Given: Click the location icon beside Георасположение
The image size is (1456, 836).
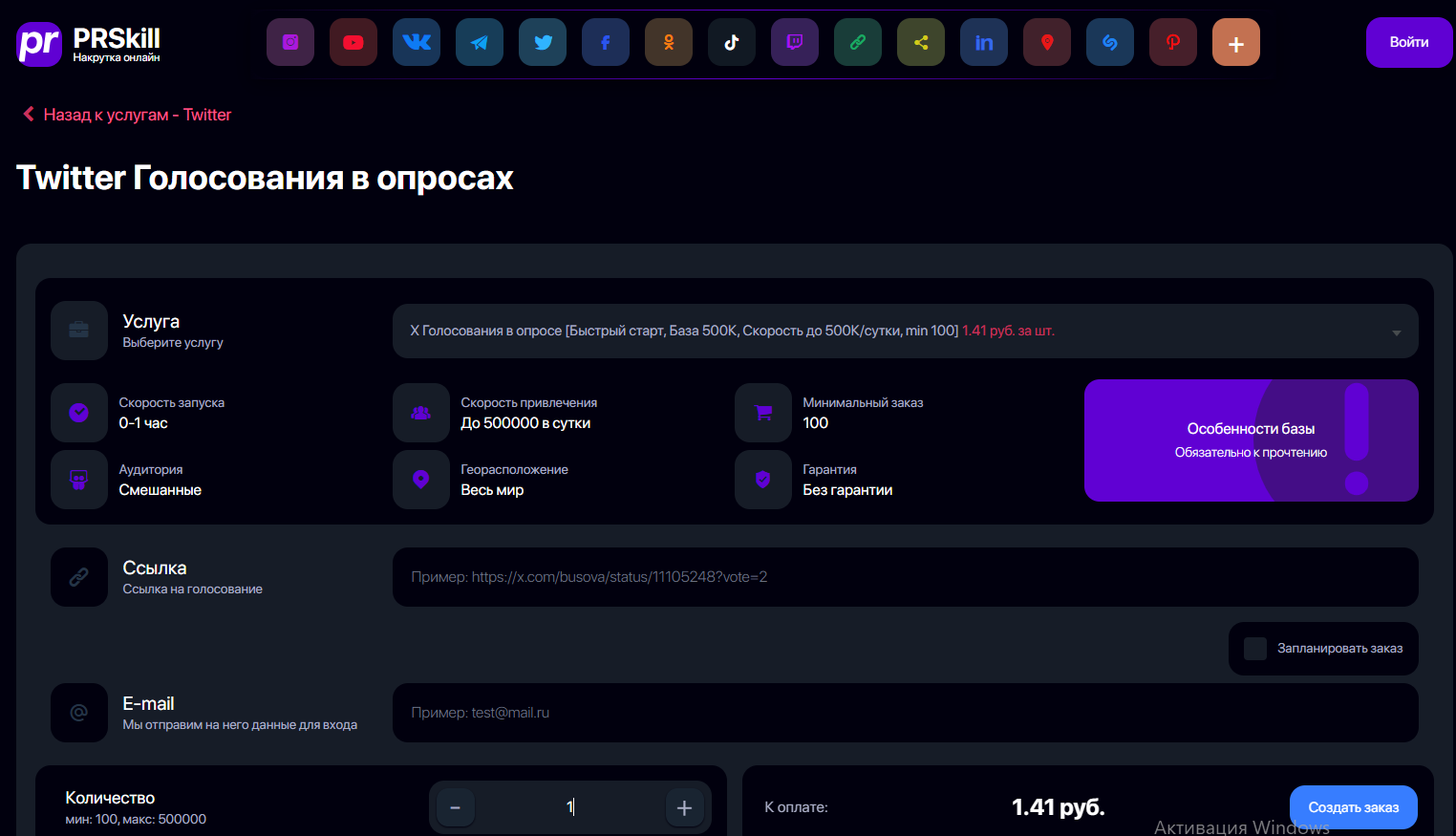Looking at the screenshot, I should [421, 479].
